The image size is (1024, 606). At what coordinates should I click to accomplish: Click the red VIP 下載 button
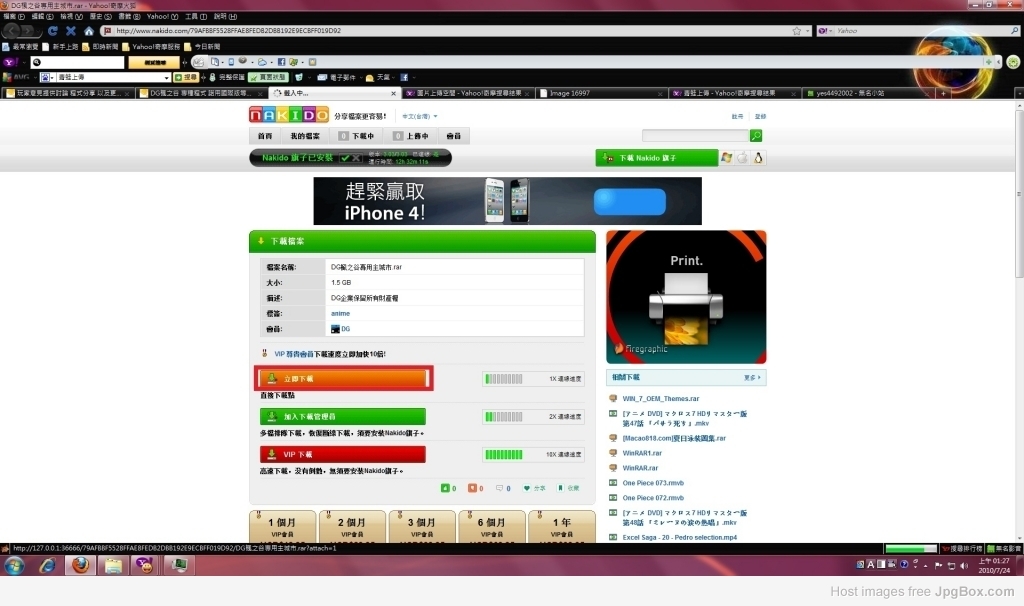click(x=343, y=454)
